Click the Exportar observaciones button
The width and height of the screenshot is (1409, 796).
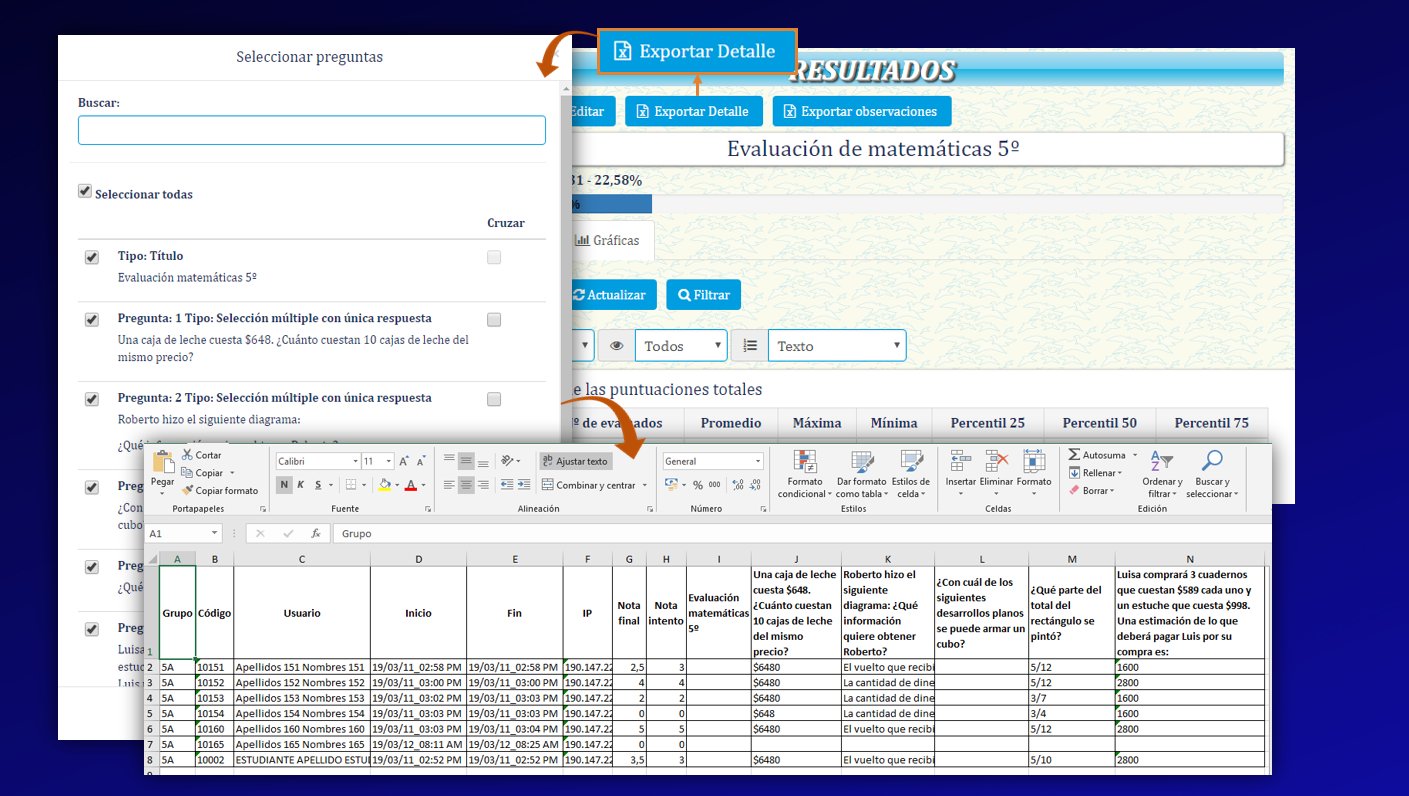tap(862, 112)
